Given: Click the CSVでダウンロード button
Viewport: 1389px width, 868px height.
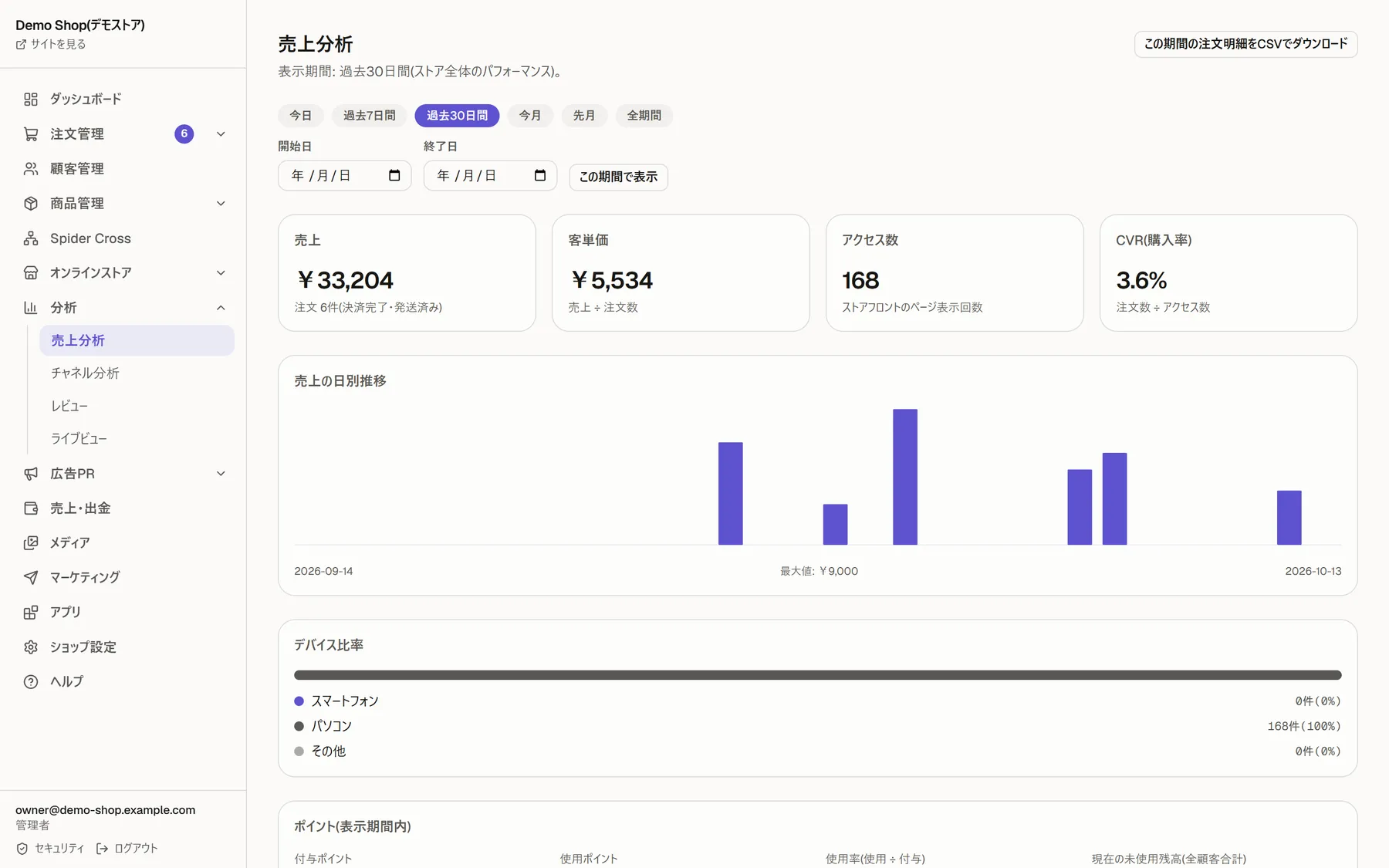Looking at the screenshot, I should (x=1245, y=44).
